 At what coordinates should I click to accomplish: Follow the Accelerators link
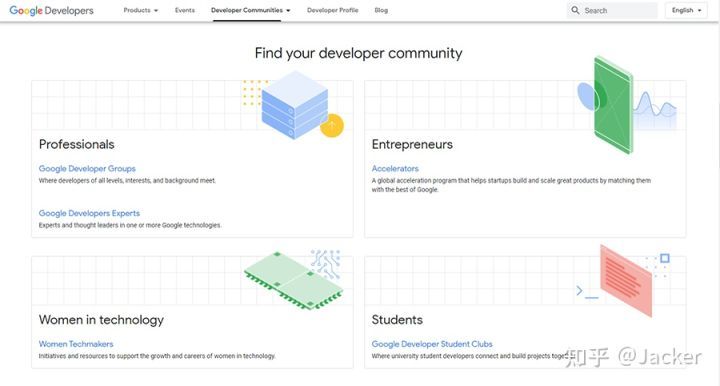pyautogui.click(x=395, y=168)
